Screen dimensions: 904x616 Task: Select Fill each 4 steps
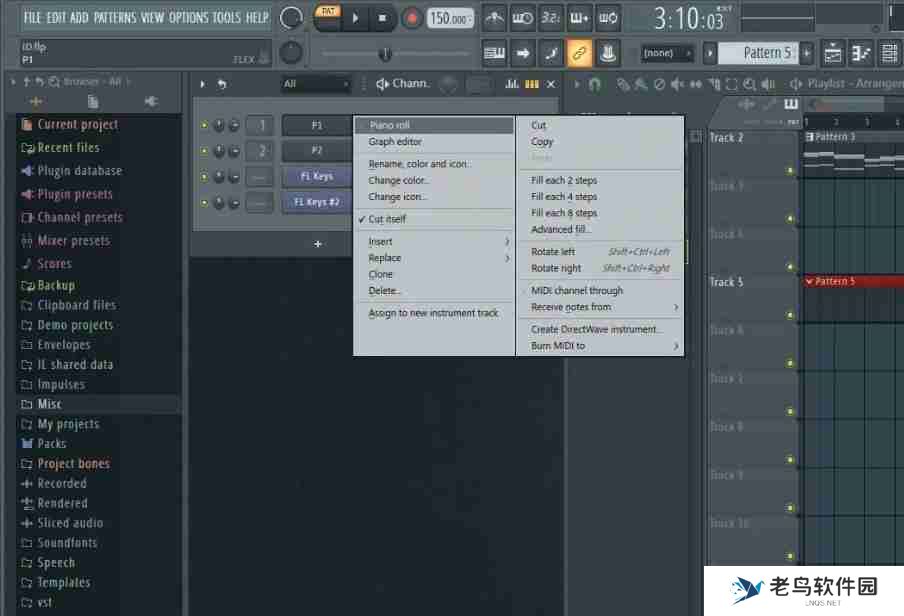pos(600,197)
